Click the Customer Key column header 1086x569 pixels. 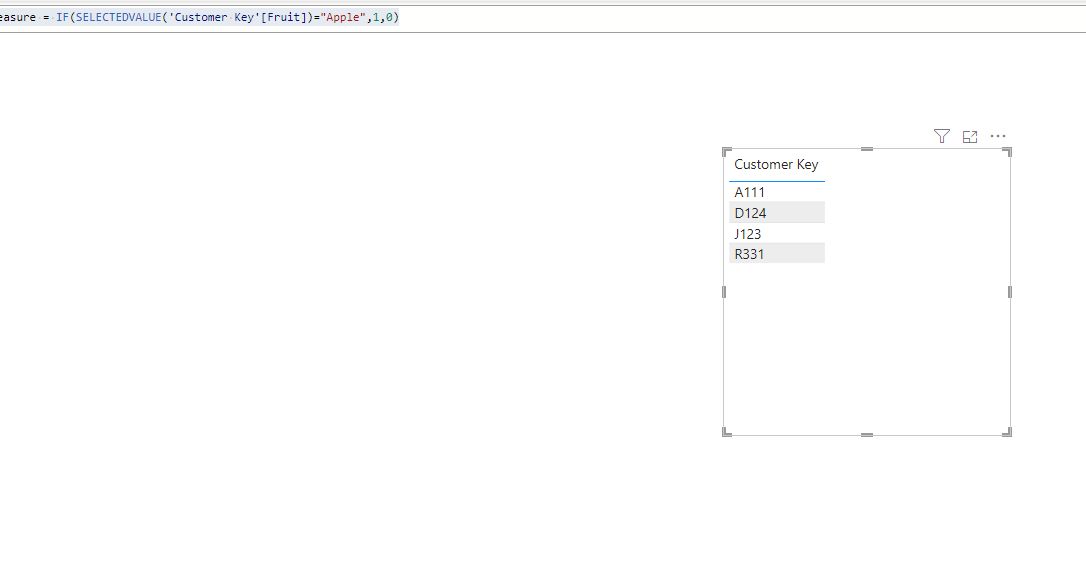pyautogui.click(x=776, y=165)
